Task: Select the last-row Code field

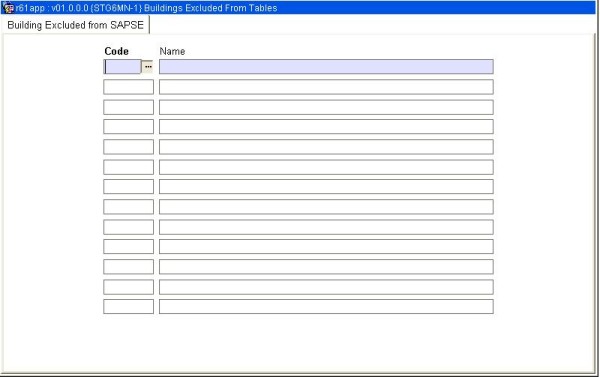Action: pos(129,307)
